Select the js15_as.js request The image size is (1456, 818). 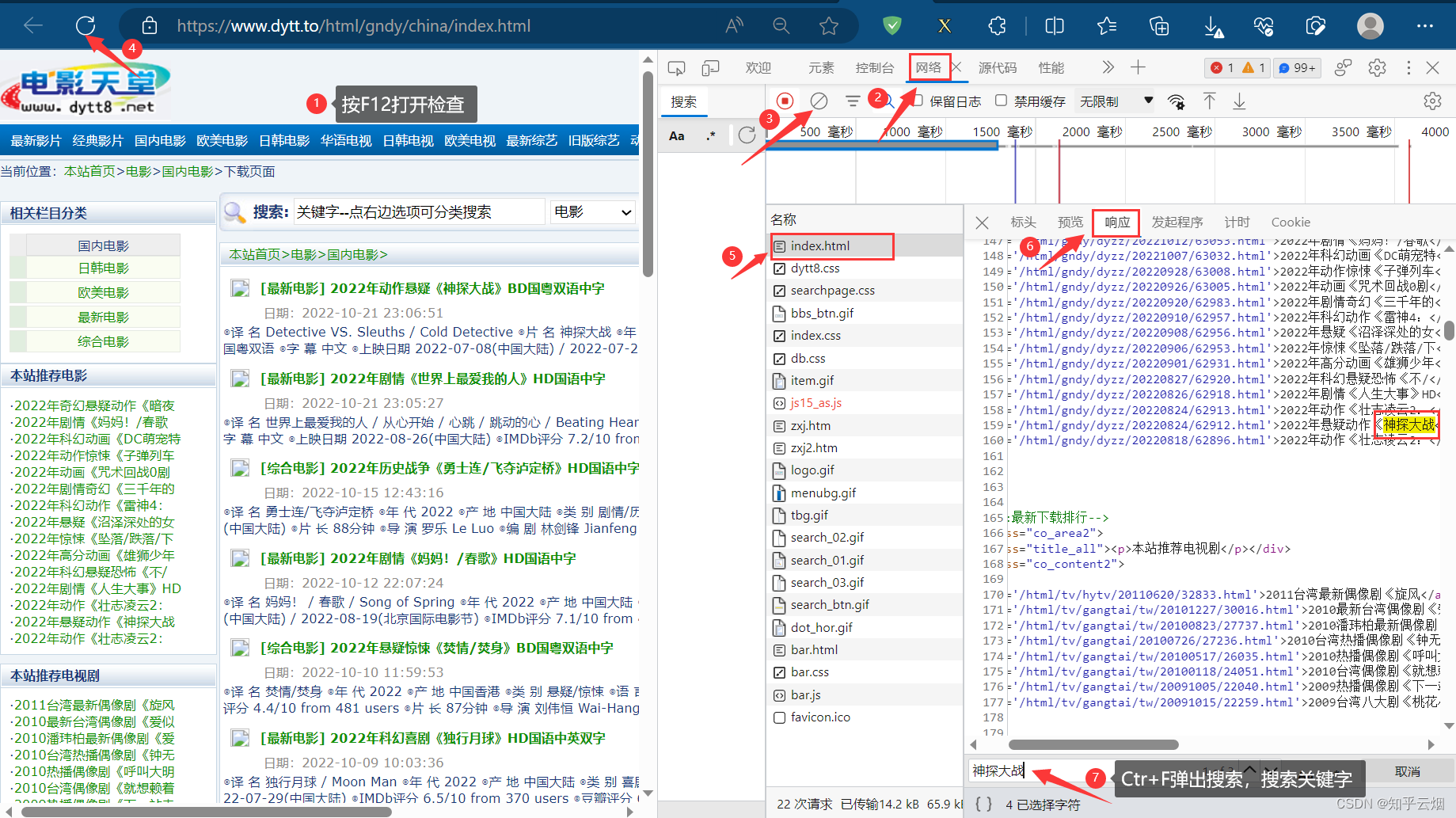(864, 403)
